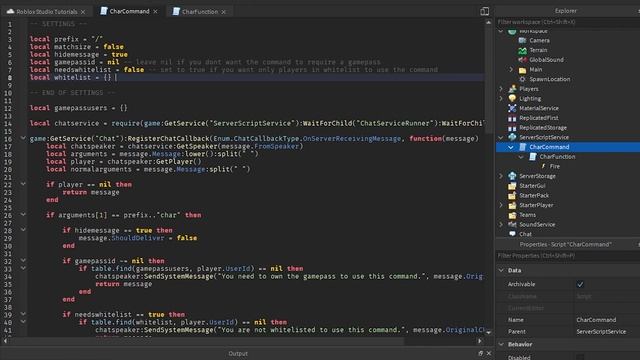
Task: Click the Workspace globe icon
Action: pyautogui.click(x=512, y=31)
